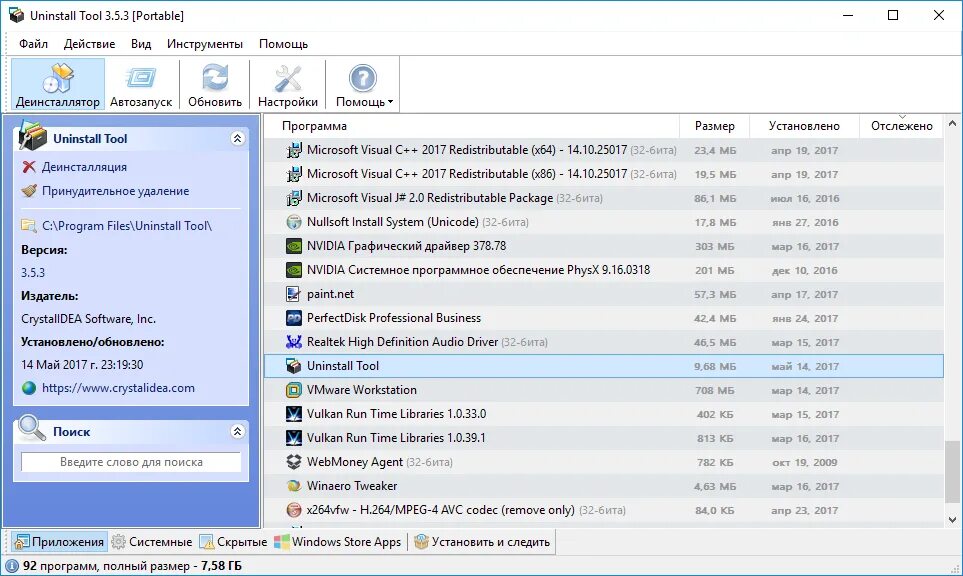The image size is (963, 576).
Task: Click the folder icon beside install path
Action: [x=28, y=225]
